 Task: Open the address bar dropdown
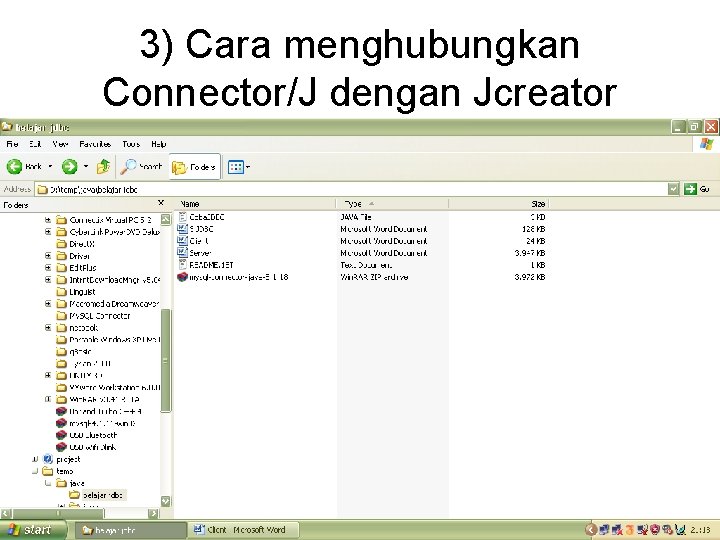coord(673,189)
